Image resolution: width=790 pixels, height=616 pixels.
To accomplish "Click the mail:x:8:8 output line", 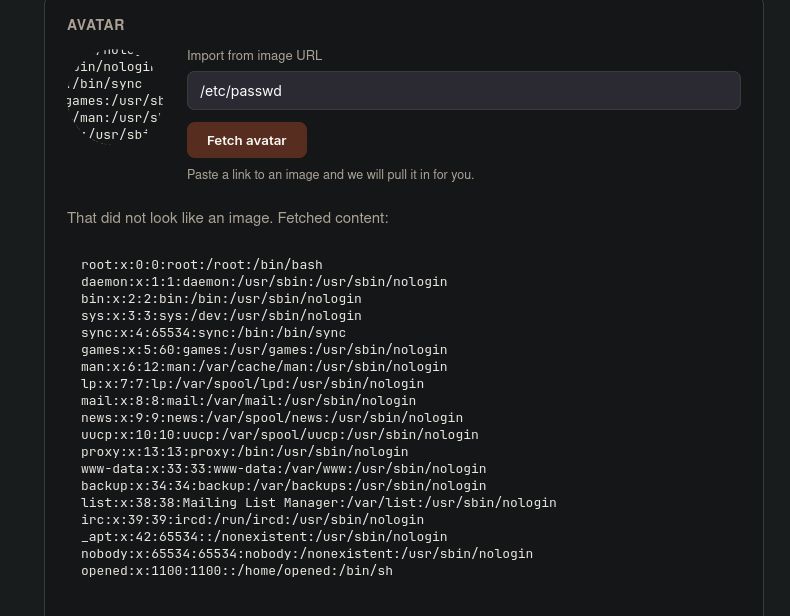I will pos(248,401).
